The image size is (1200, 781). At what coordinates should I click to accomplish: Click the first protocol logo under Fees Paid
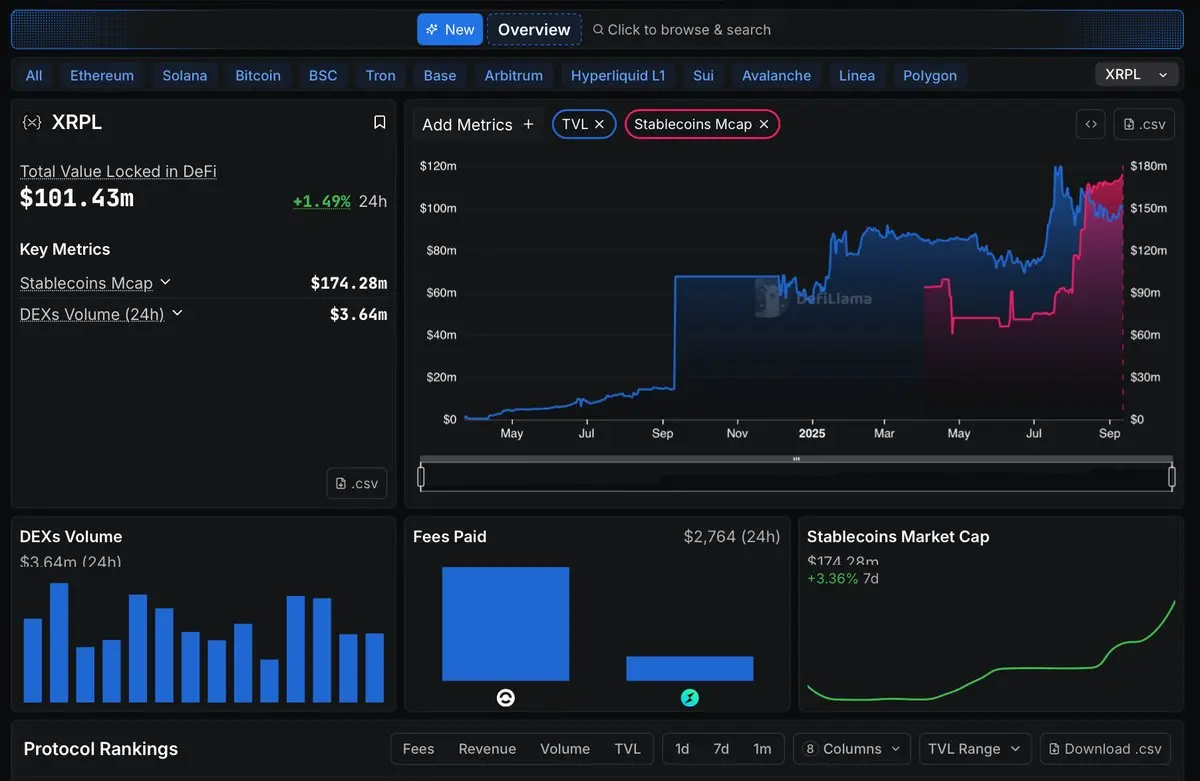[506, 698]
